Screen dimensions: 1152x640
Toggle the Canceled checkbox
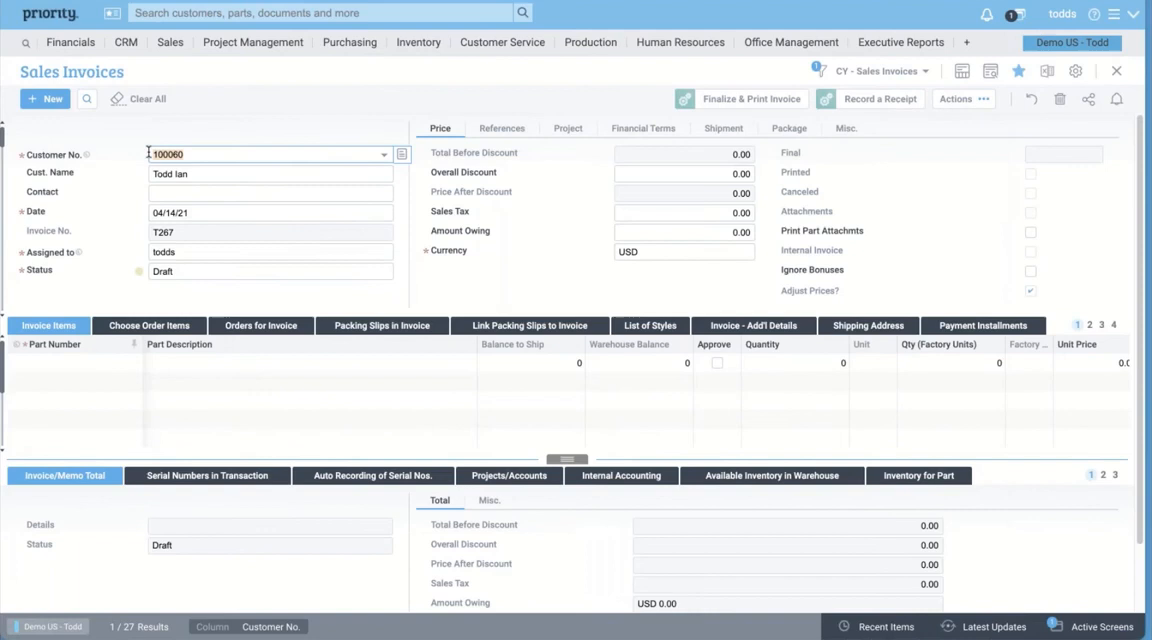(1031, 193)
